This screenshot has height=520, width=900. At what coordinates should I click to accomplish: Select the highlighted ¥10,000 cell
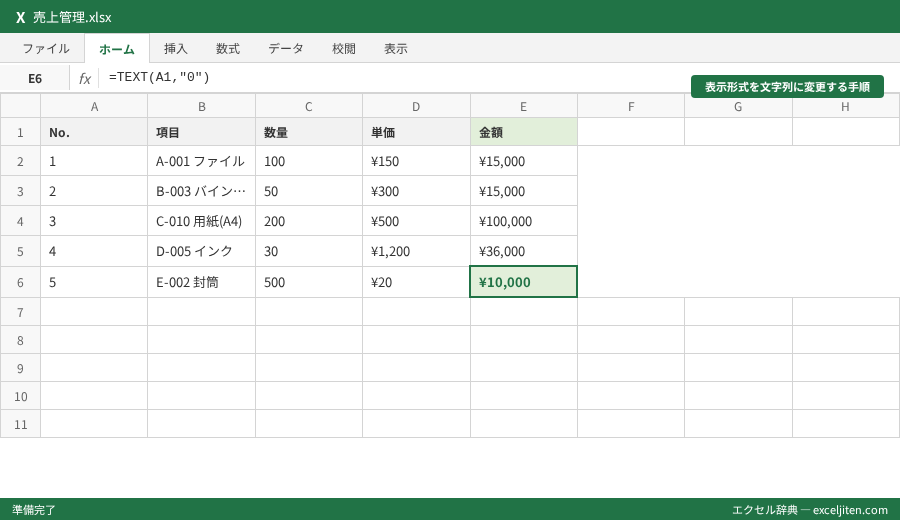click(x=523, y=282)
